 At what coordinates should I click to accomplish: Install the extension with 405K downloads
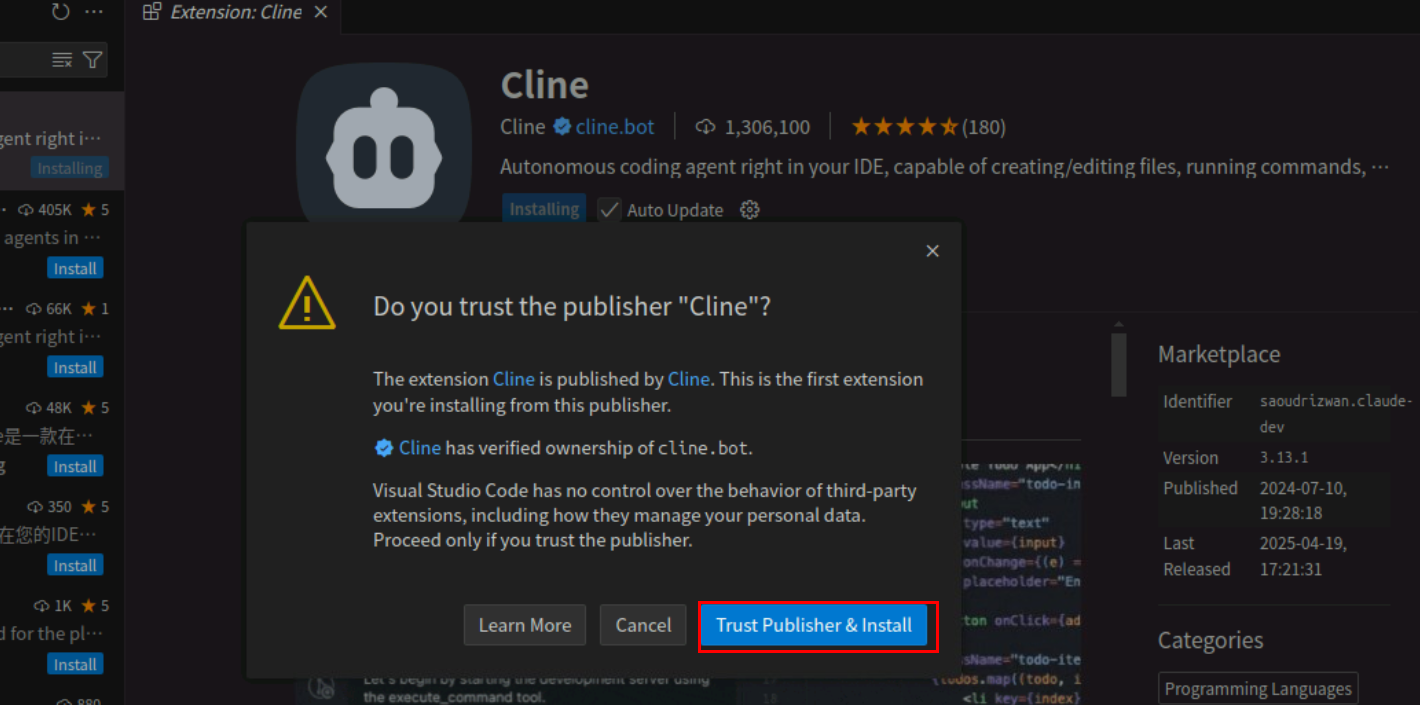[x=75, y=268]
